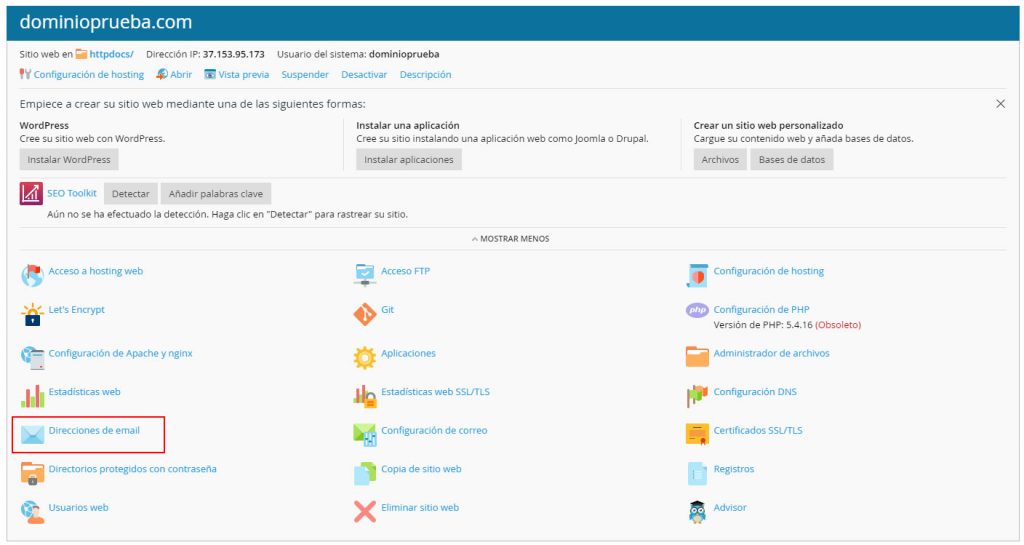Collapse the section with Mostrar Menos

[511, 239]
